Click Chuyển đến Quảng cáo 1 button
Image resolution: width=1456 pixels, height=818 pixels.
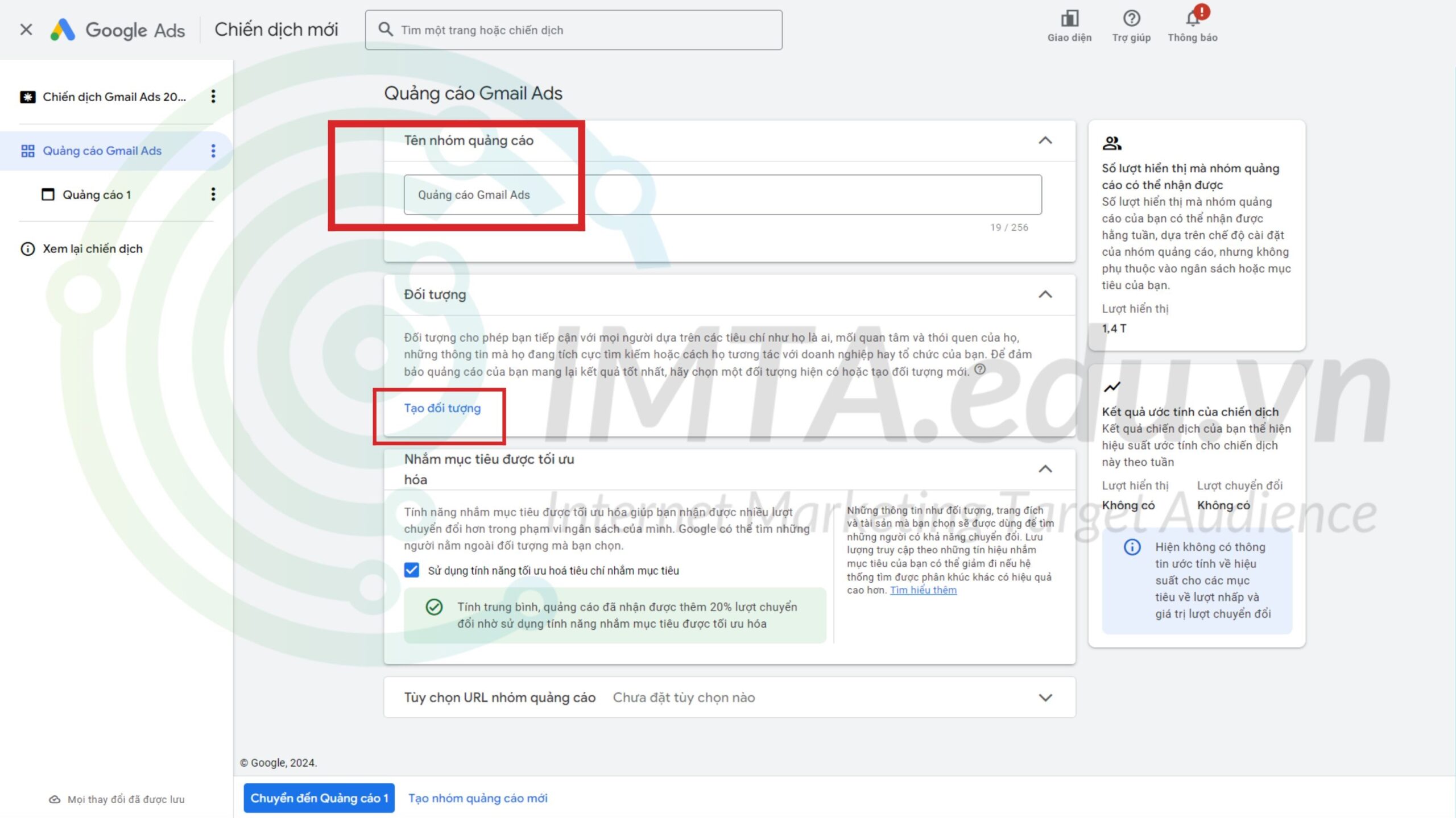coord(319,798)
